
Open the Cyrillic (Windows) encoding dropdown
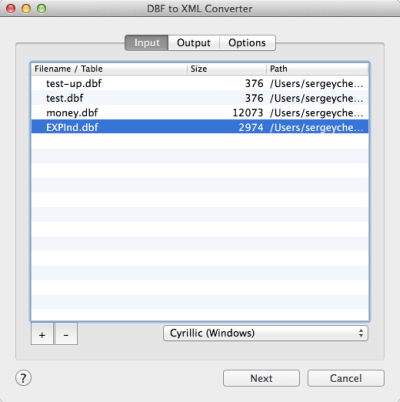(266, 333)
